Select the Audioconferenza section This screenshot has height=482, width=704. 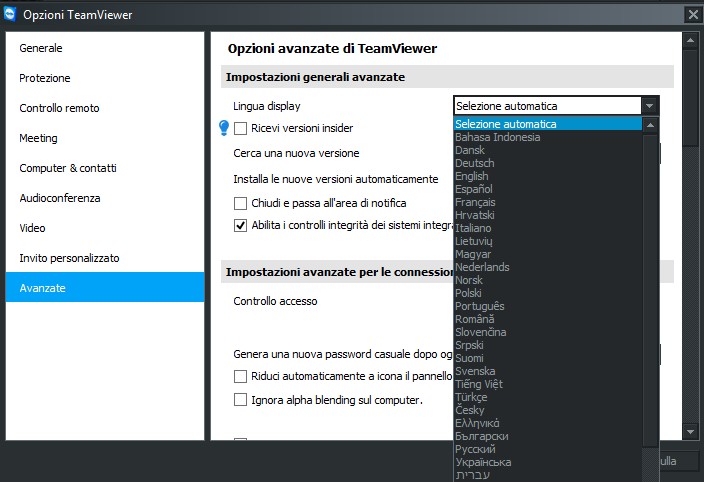coord(105,198)
